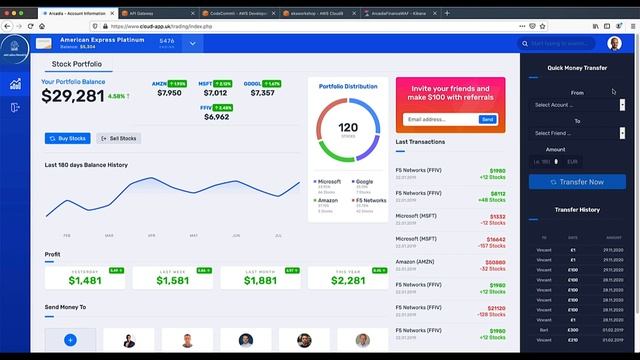
Task: Click the Amazon legend entry
Action: (326, 205)
